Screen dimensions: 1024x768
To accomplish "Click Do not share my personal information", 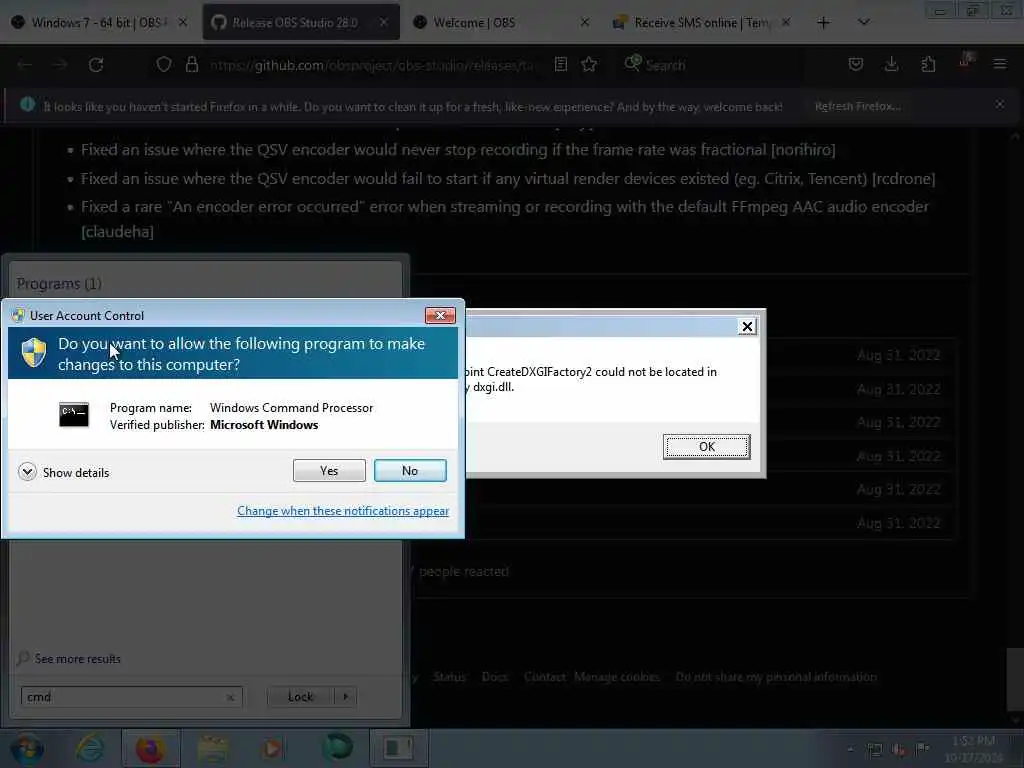I will [776, 677].
